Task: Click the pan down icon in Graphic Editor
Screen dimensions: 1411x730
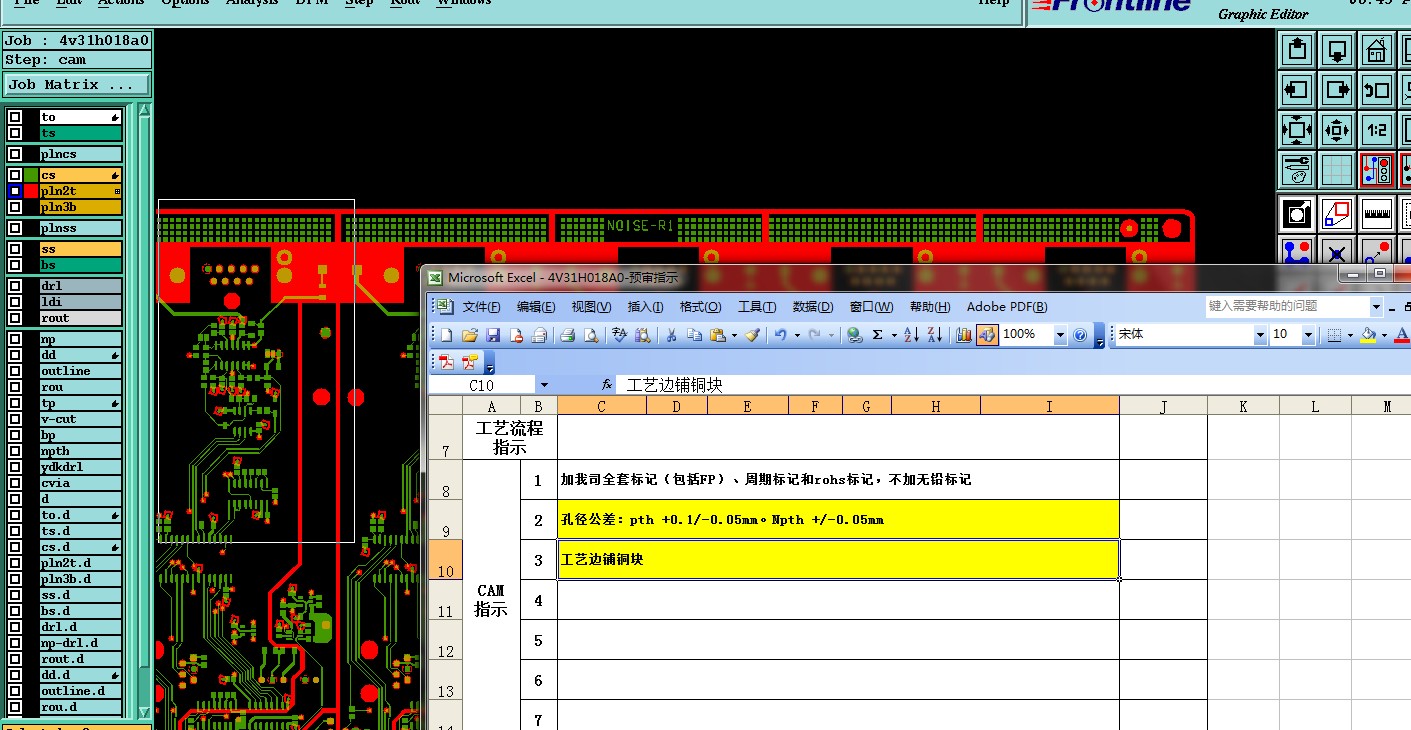Action: click(1337, 49)
